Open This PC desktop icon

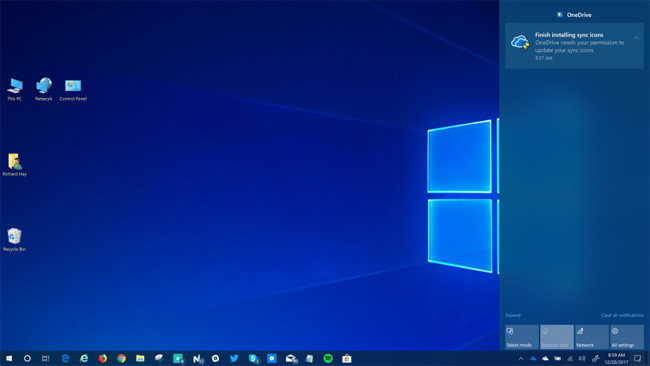tap(15, 89)
